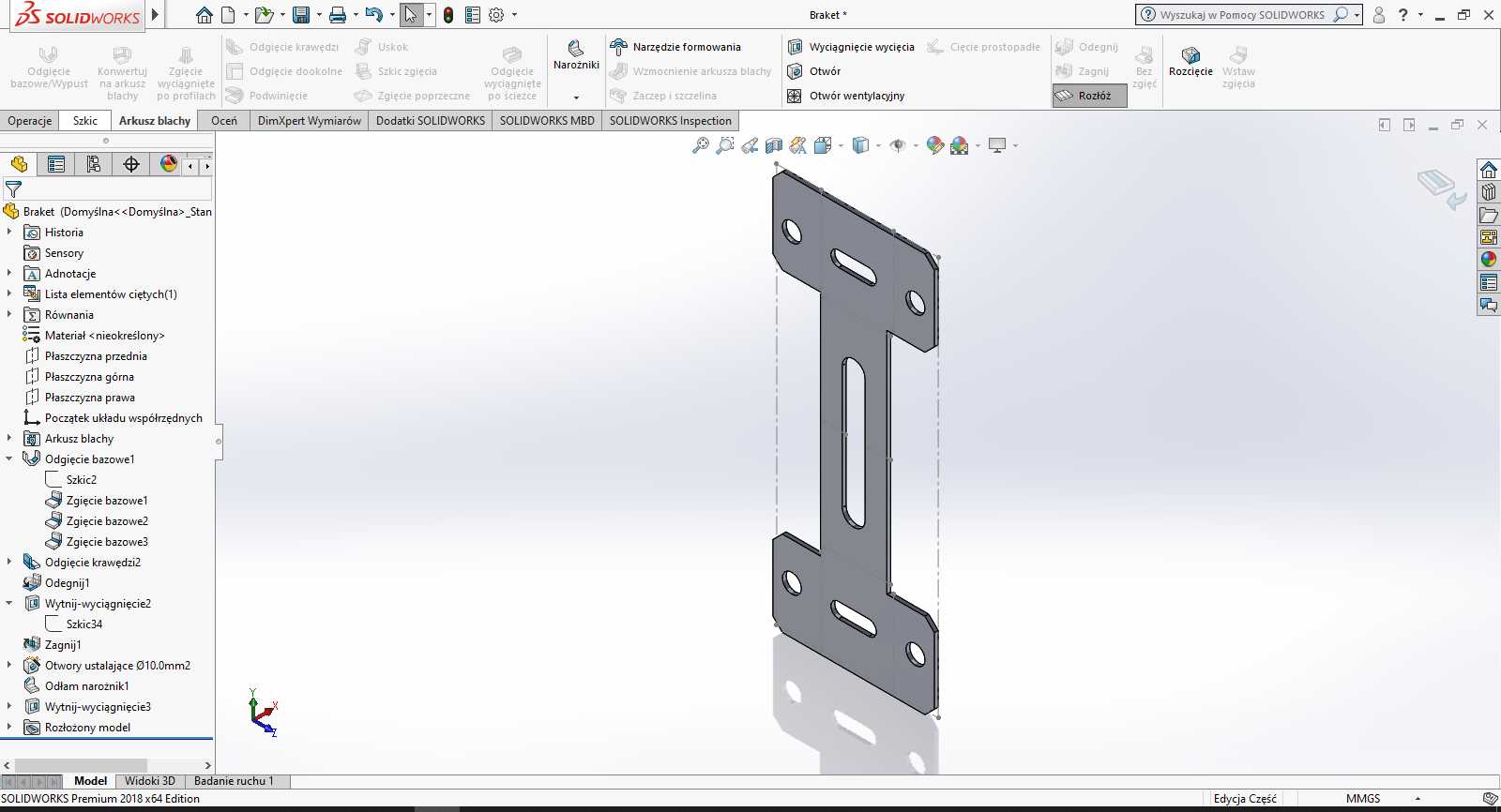Click the Rozcięcie button
Image resolution: width=1501 pixels, height=812 pixels.
click(x=1190, y=61)
